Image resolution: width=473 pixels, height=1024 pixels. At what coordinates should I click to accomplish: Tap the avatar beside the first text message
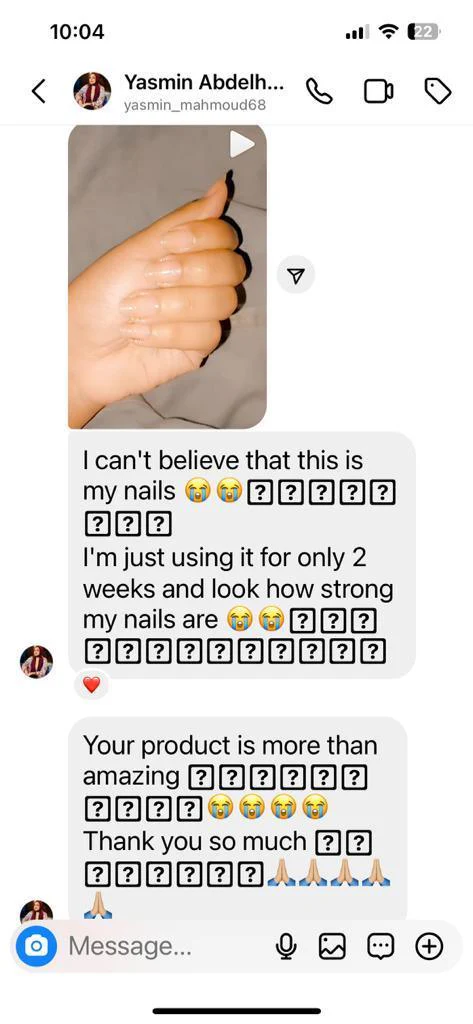37,662
